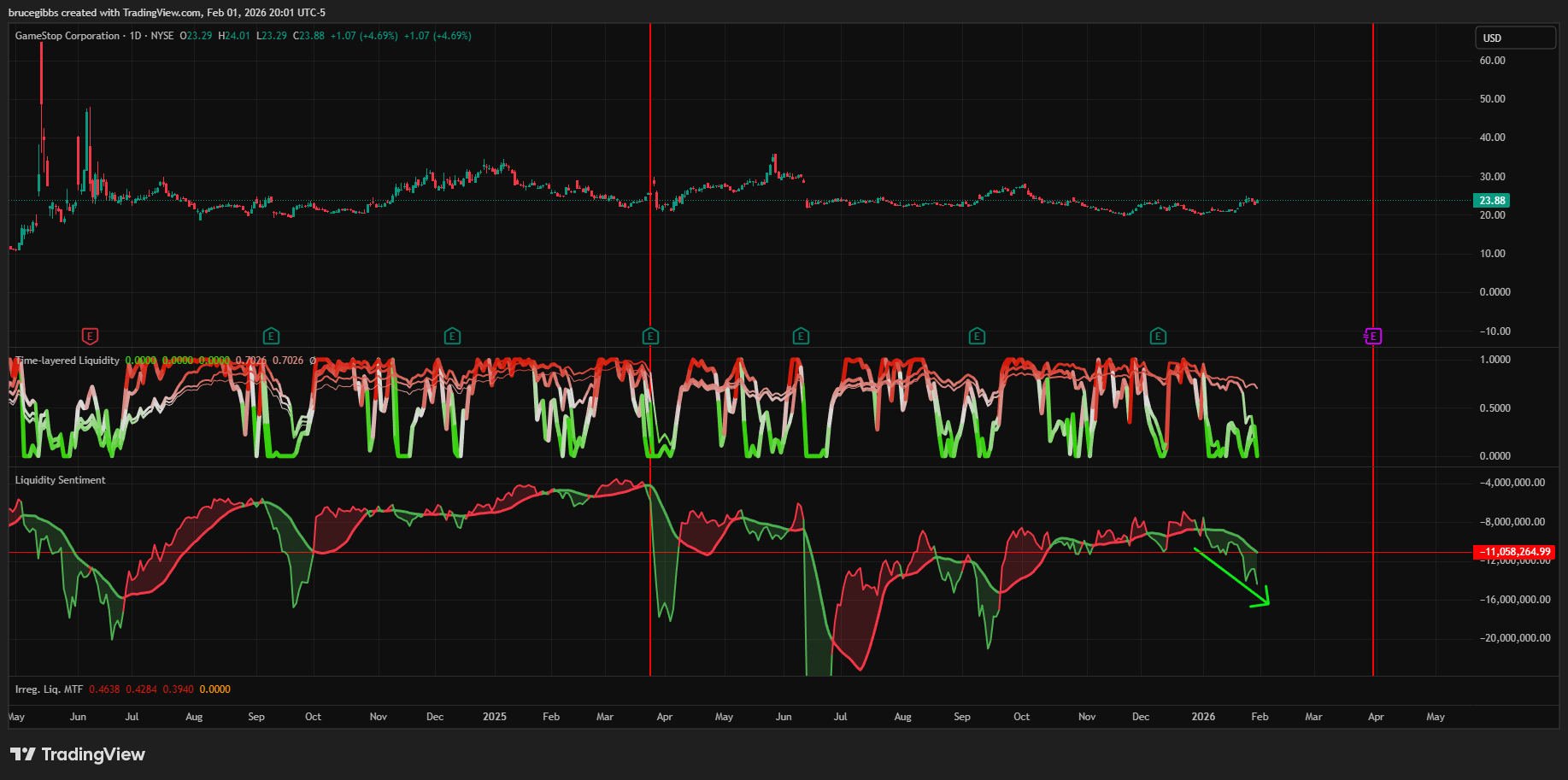
Task: Click the purple upcoming earnings marker
Action: tap(1372, 336)
